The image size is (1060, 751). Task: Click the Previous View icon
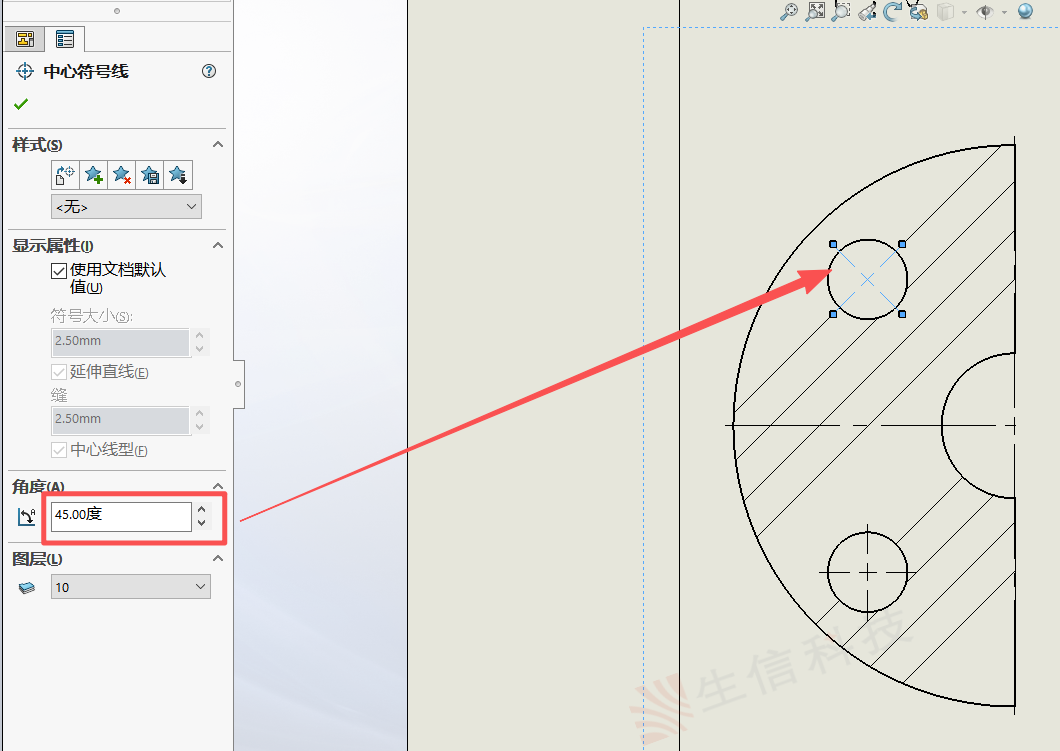tap(867, 11)
